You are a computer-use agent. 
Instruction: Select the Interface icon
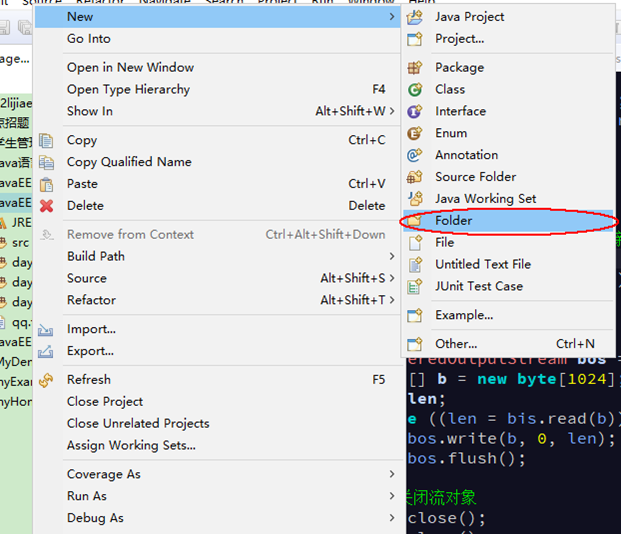tap(415, 111)
